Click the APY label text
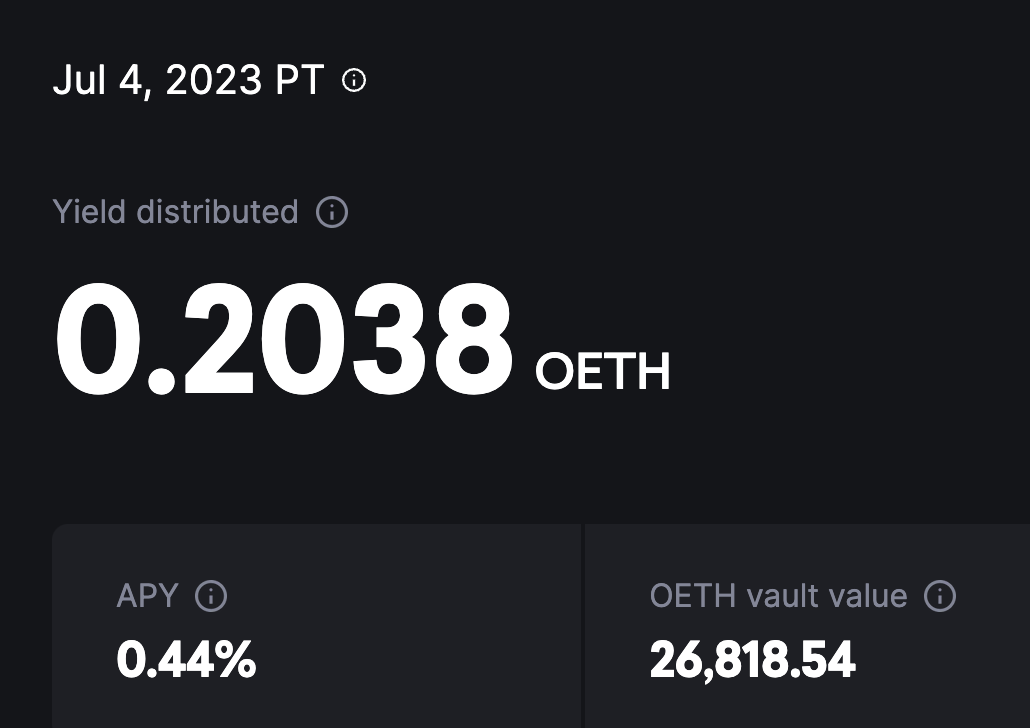Viewport: 1030px width, 728px height. (145, 595)
